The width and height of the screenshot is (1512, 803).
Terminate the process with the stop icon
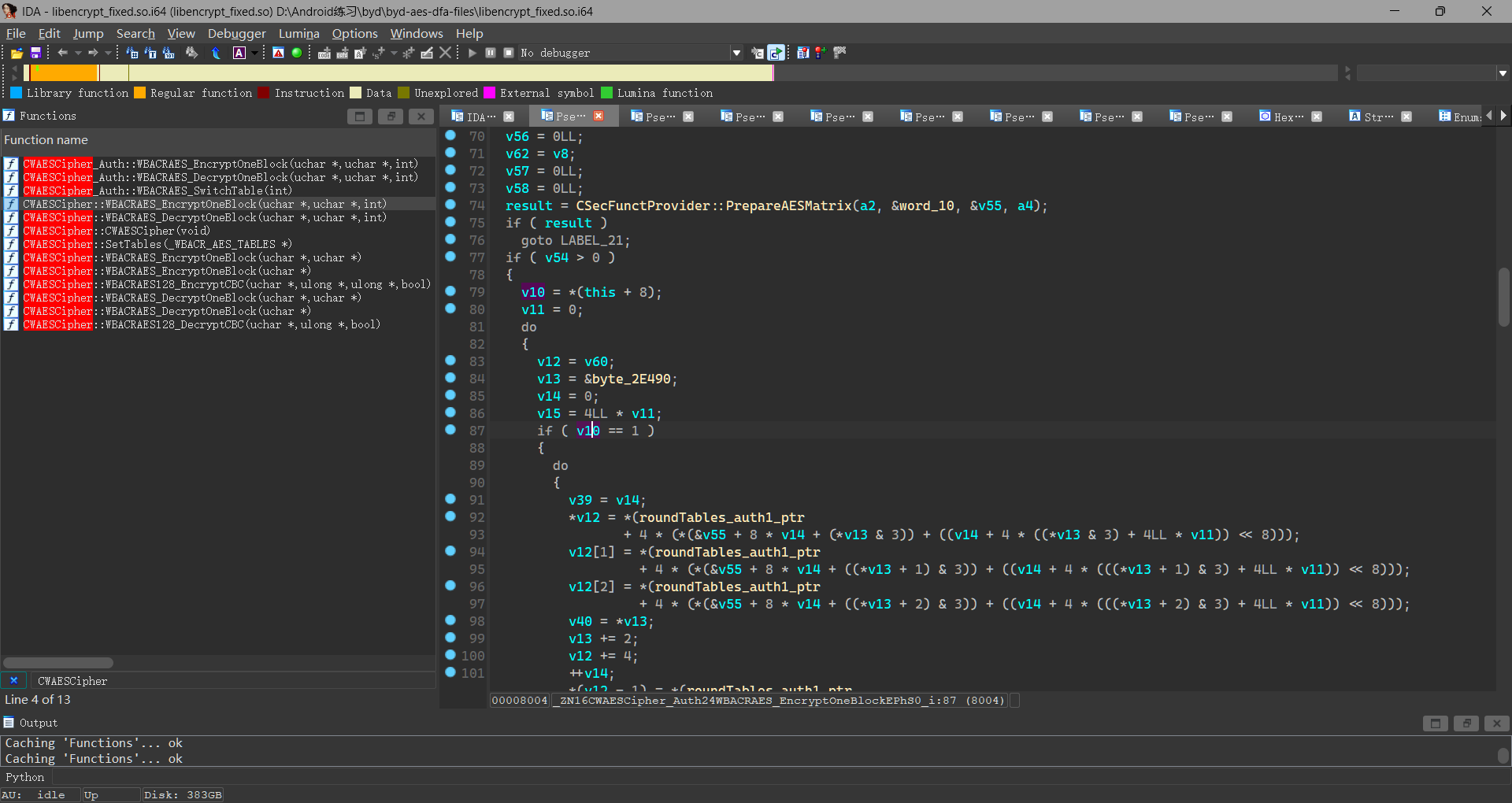(x=509, y=53)
